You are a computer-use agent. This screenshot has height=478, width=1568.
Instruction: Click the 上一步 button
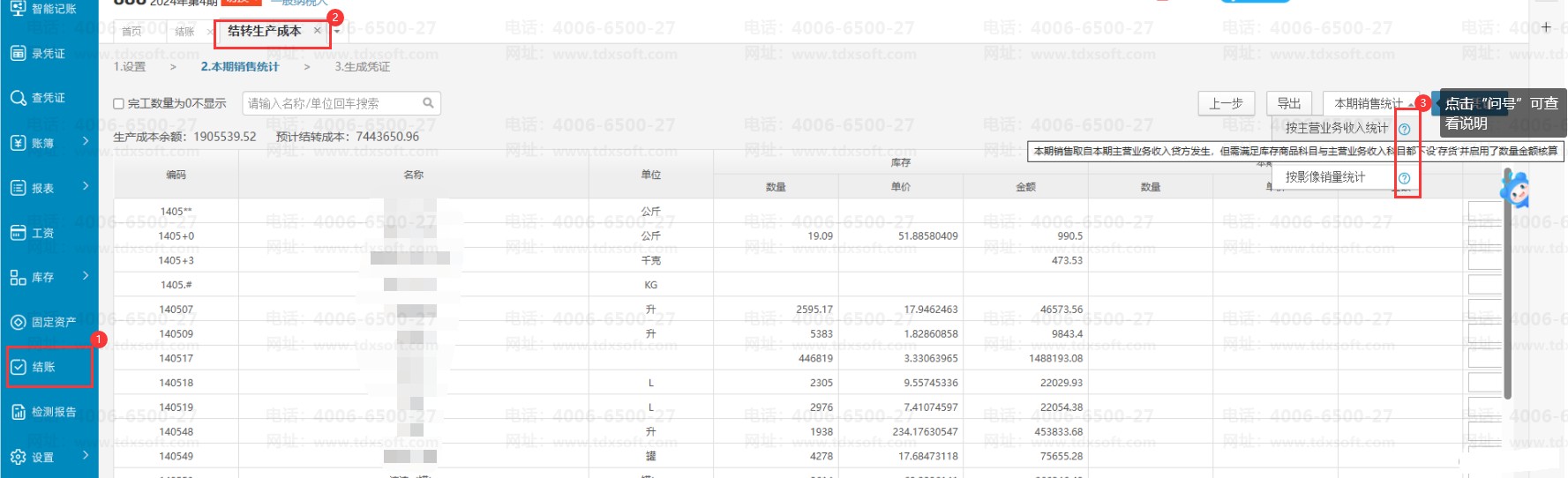tap(1226, 103)
